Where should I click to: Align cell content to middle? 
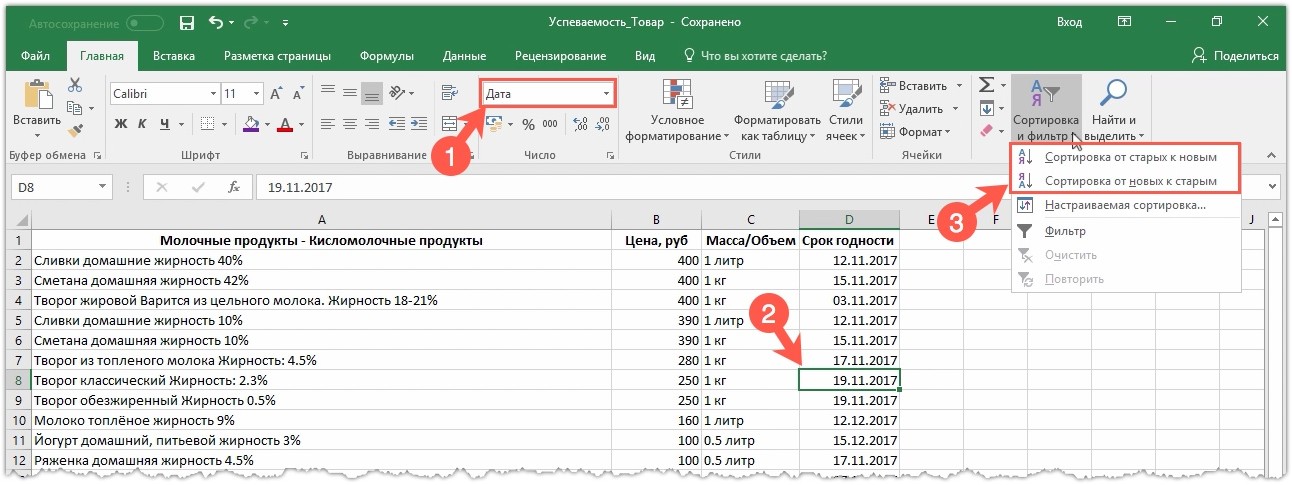349,93
